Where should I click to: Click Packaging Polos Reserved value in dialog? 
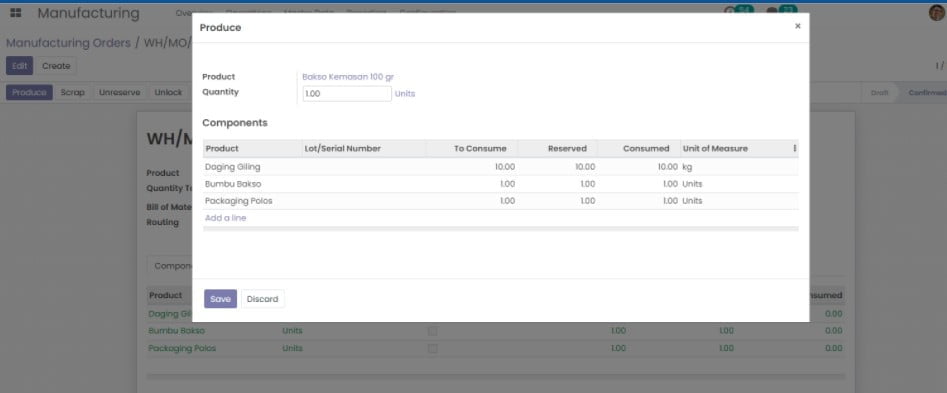point(588,200)
